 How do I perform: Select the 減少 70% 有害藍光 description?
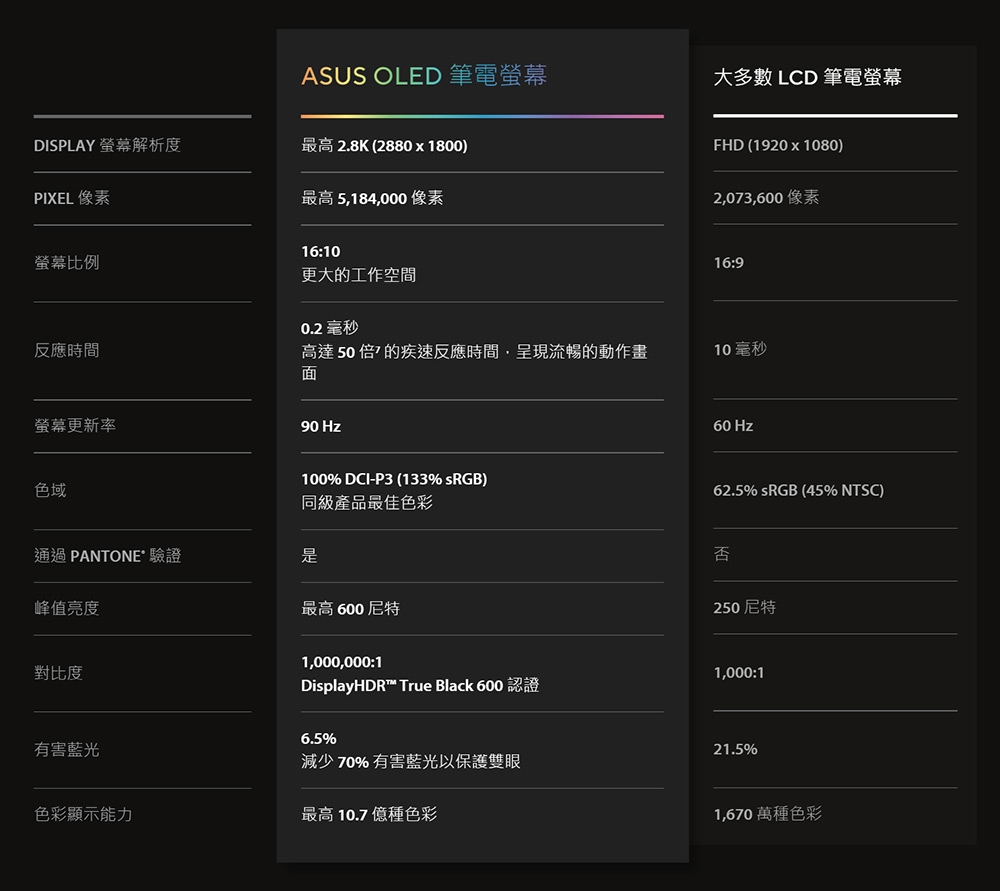pyautogui.click(x=410, y=762)
